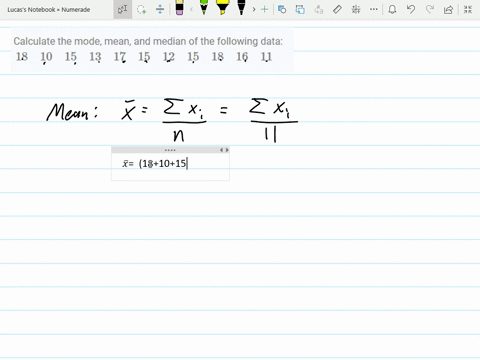Open the more options ellipsis menu
This screenshot has height=360, width=480.
[x=374, y=9]
